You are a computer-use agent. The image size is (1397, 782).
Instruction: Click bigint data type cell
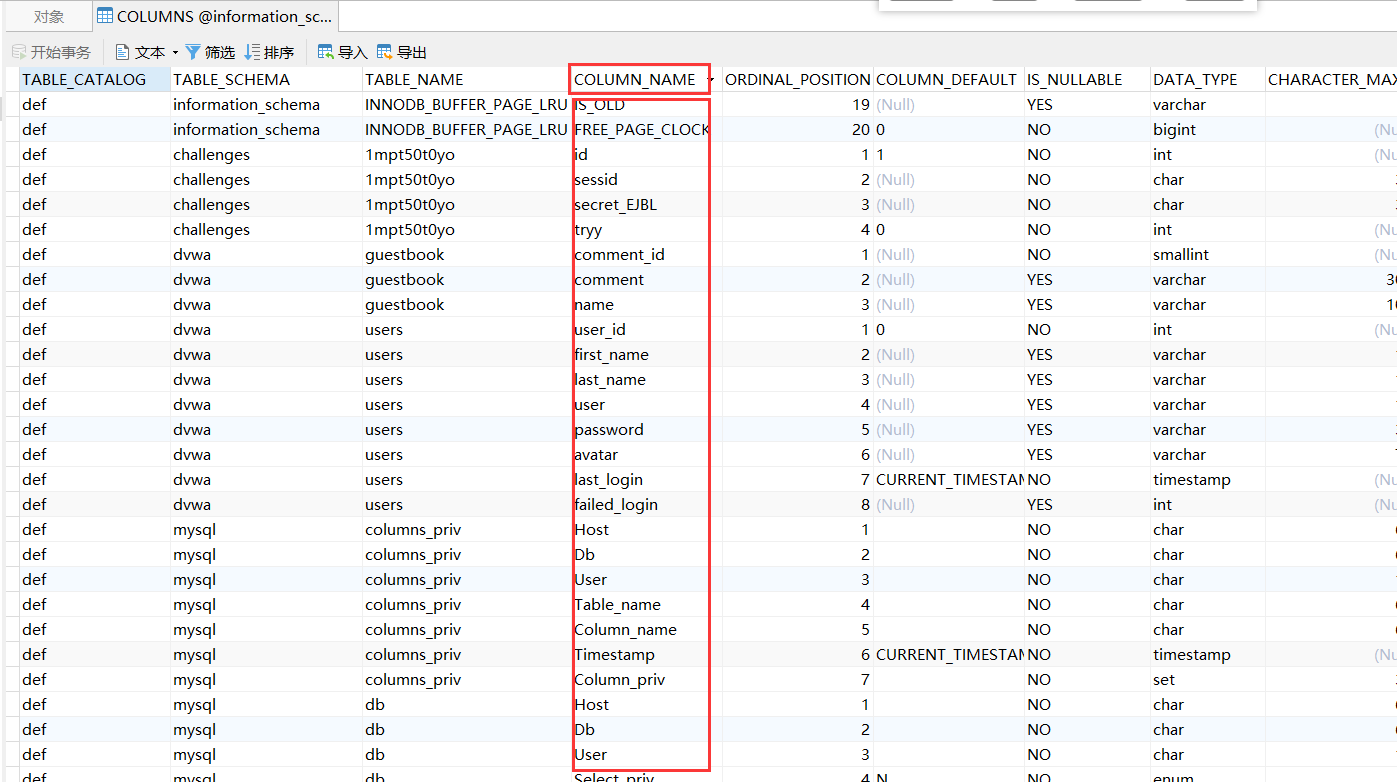click(1207, 130)
